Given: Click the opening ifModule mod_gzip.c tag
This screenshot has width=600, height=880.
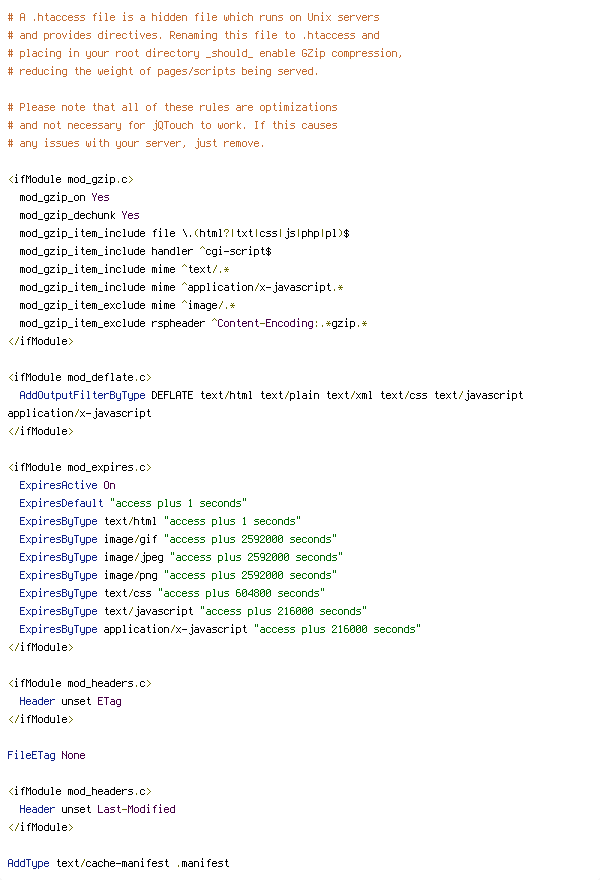Looking at the screenshot, I should [71, 180].
